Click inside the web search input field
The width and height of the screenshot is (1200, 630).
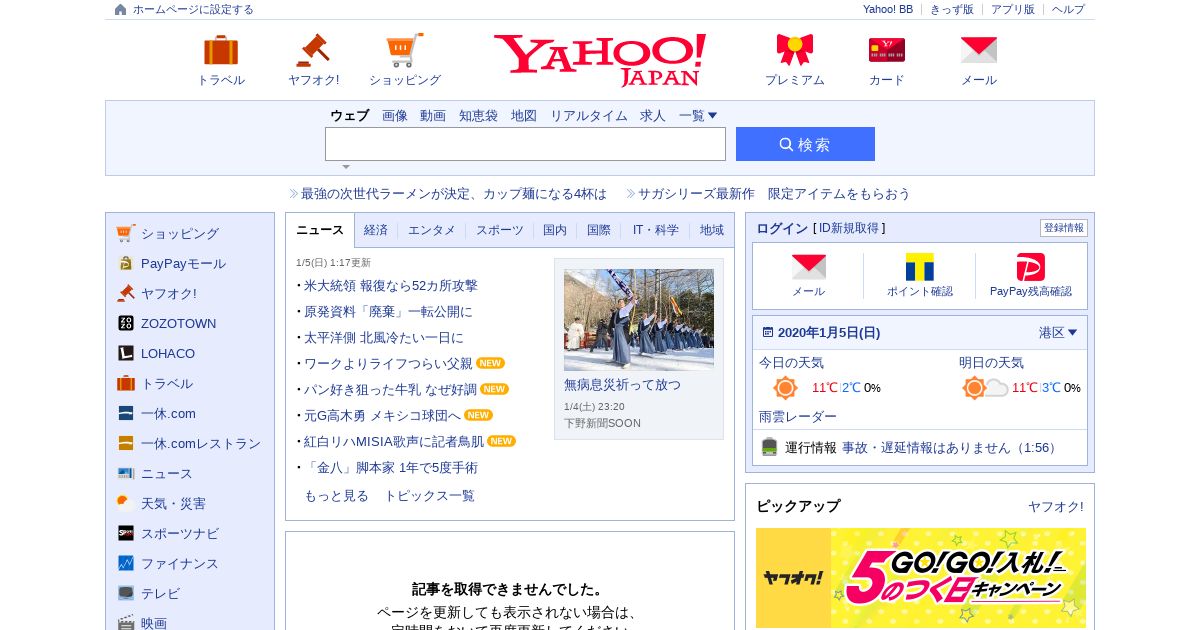coord(525,144)
